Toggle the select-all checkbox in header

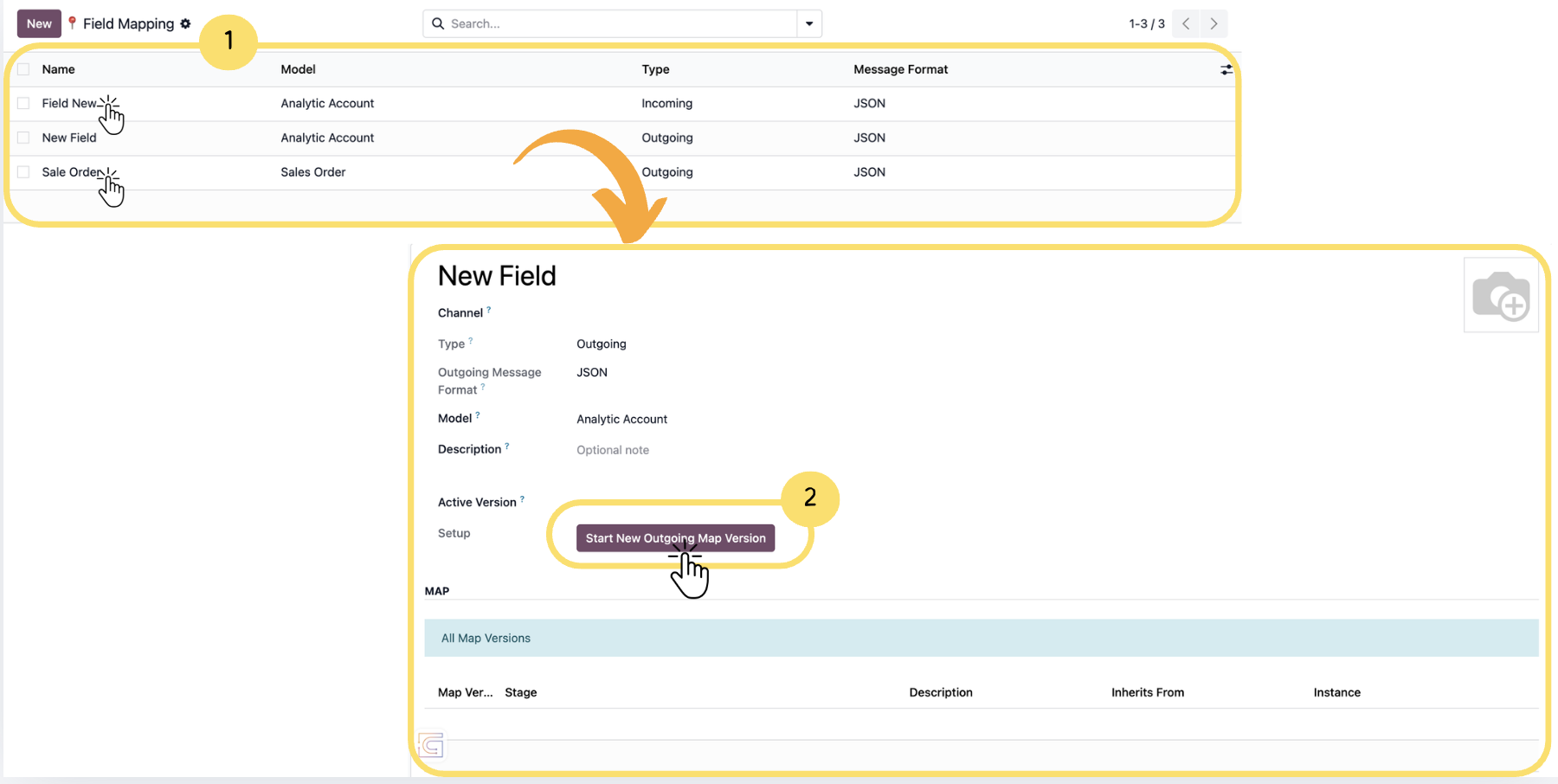coord(23,69)
